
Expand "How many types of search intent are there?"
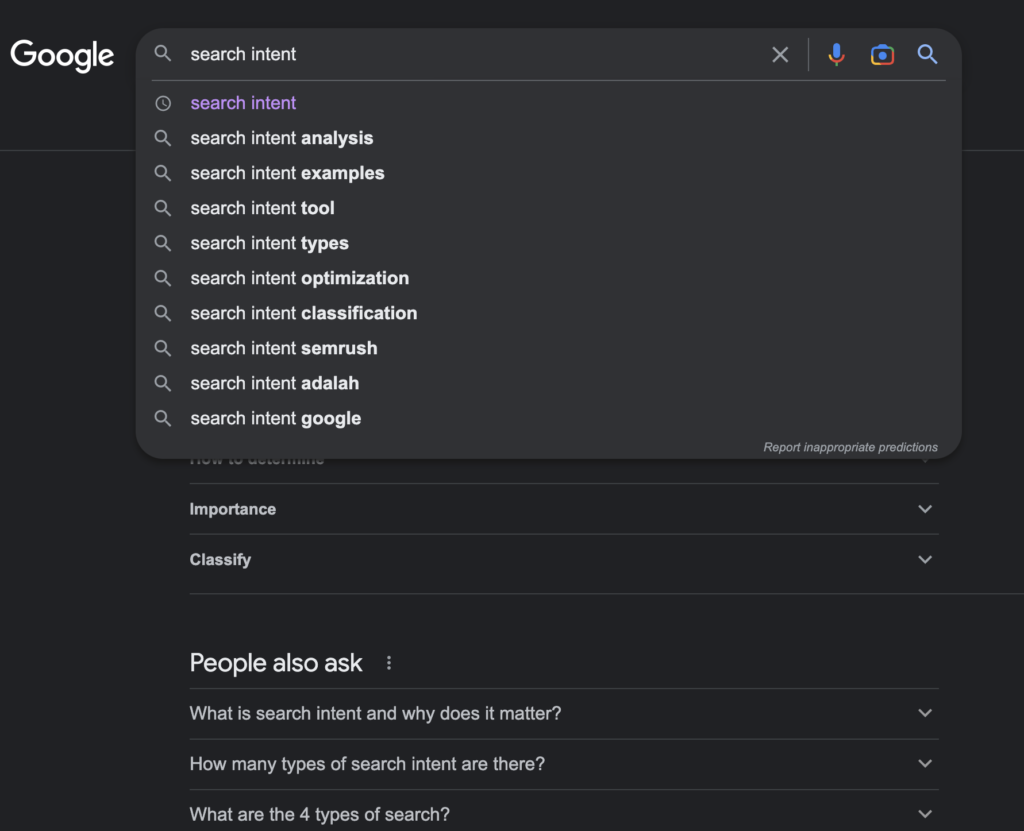click(x=563, y=763)
